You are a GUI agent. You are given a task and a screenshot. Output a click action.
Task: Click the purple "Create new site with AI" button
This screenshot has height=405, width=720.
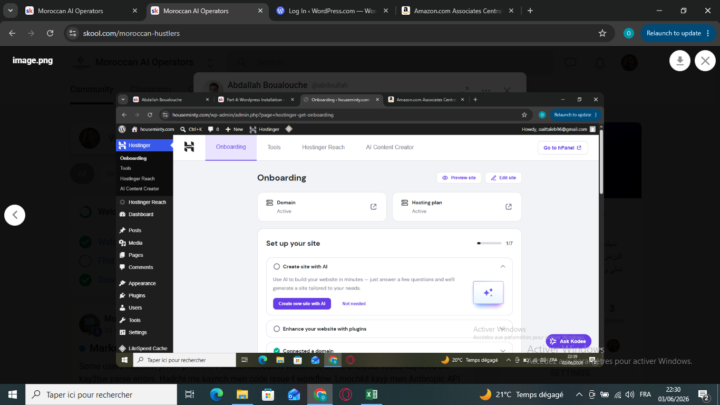[302, 304]
